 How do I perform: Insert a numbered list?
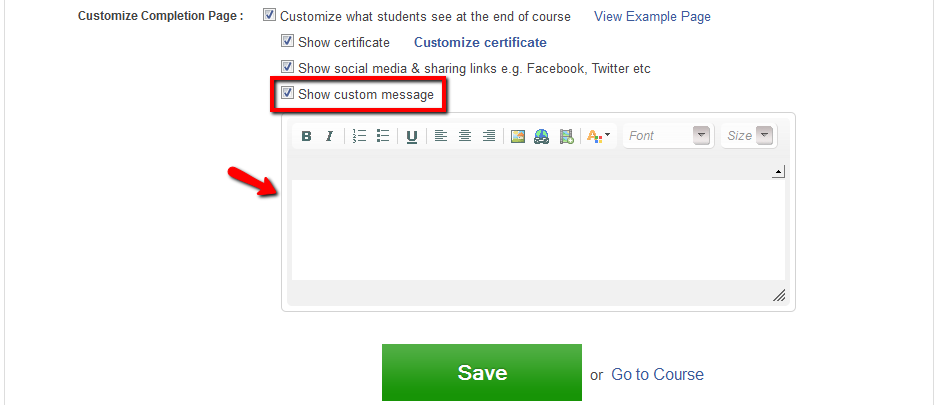pyautogui.click(x=360, y=136)
